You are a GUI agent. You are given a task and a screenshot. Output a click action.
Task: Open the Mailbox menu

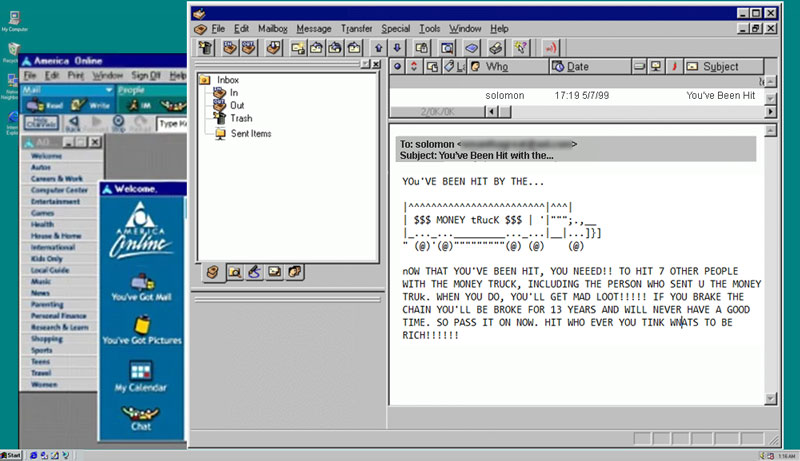pos(272,29)
